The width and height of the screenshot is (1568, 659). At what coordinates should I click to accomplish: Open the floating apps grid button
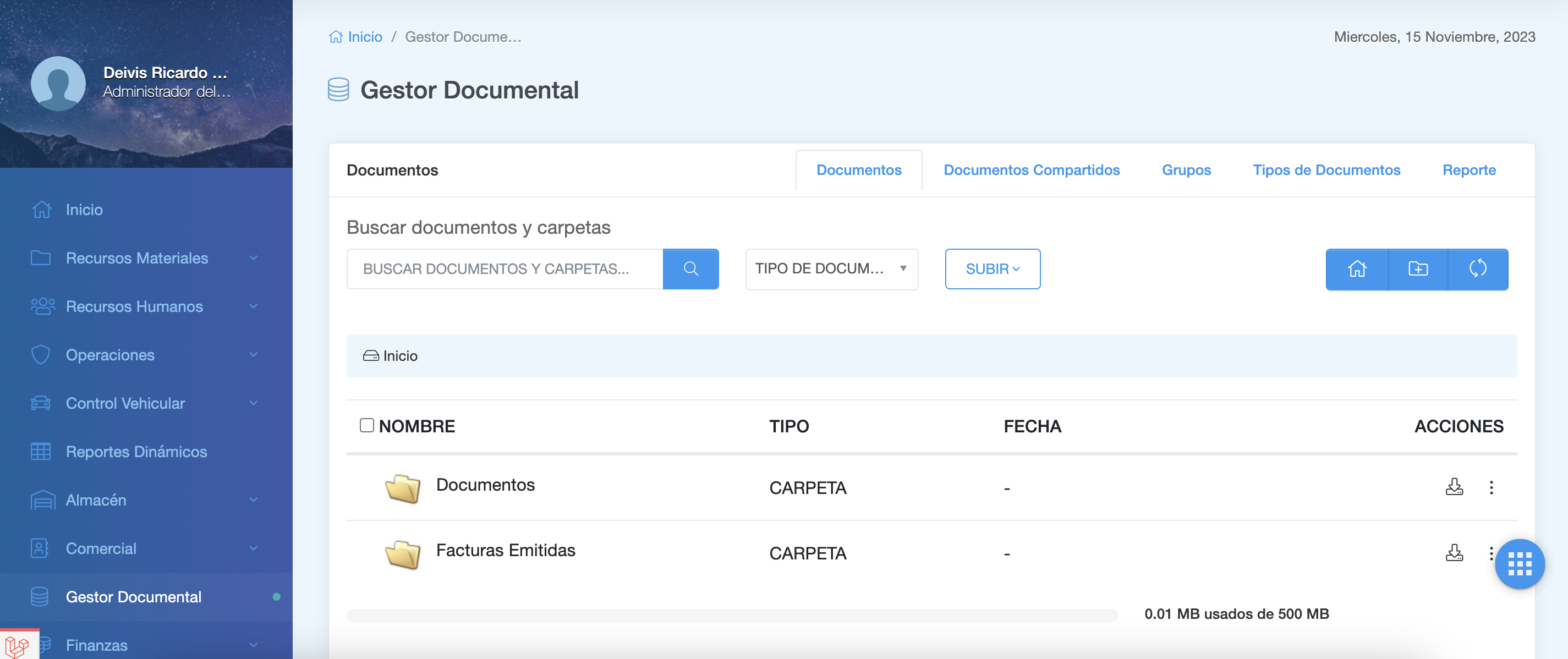1519,563
